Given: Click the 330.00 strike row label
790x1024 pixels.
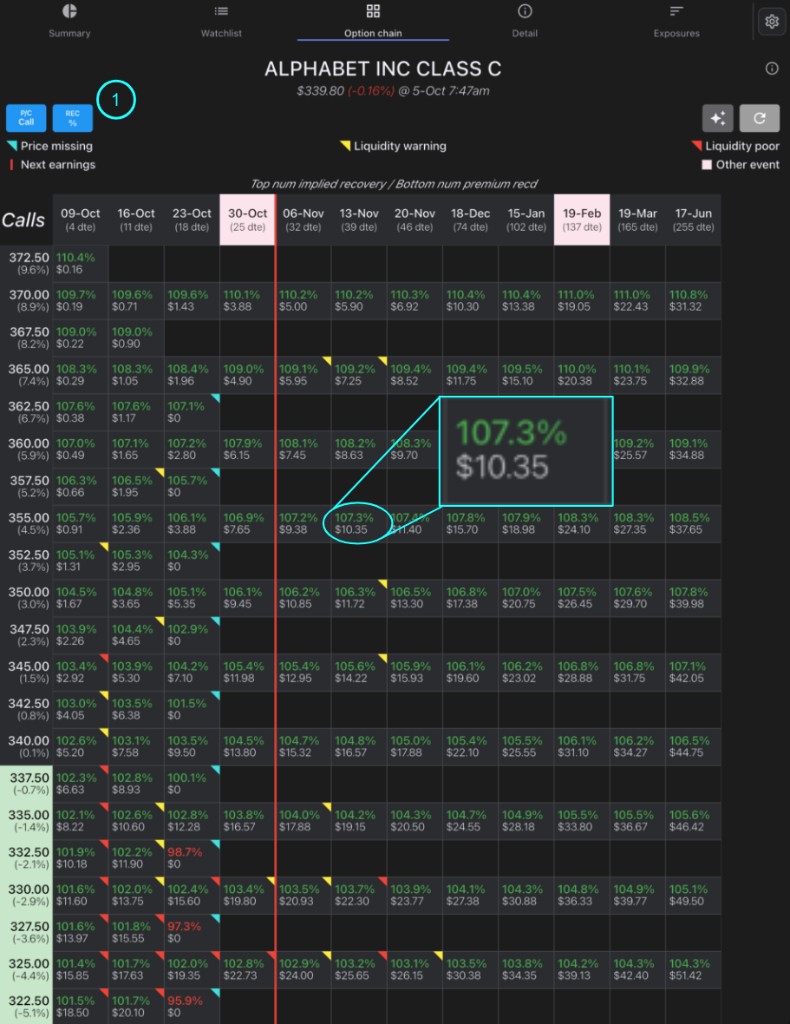Looking at the screenshot, I should coord(27,895).
